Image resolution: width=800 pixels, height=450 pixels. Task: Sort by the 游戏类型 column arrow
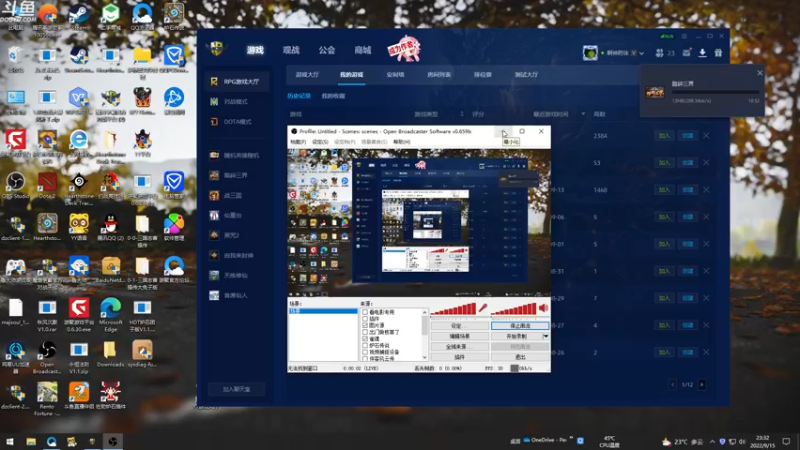(x=462, y=114)
